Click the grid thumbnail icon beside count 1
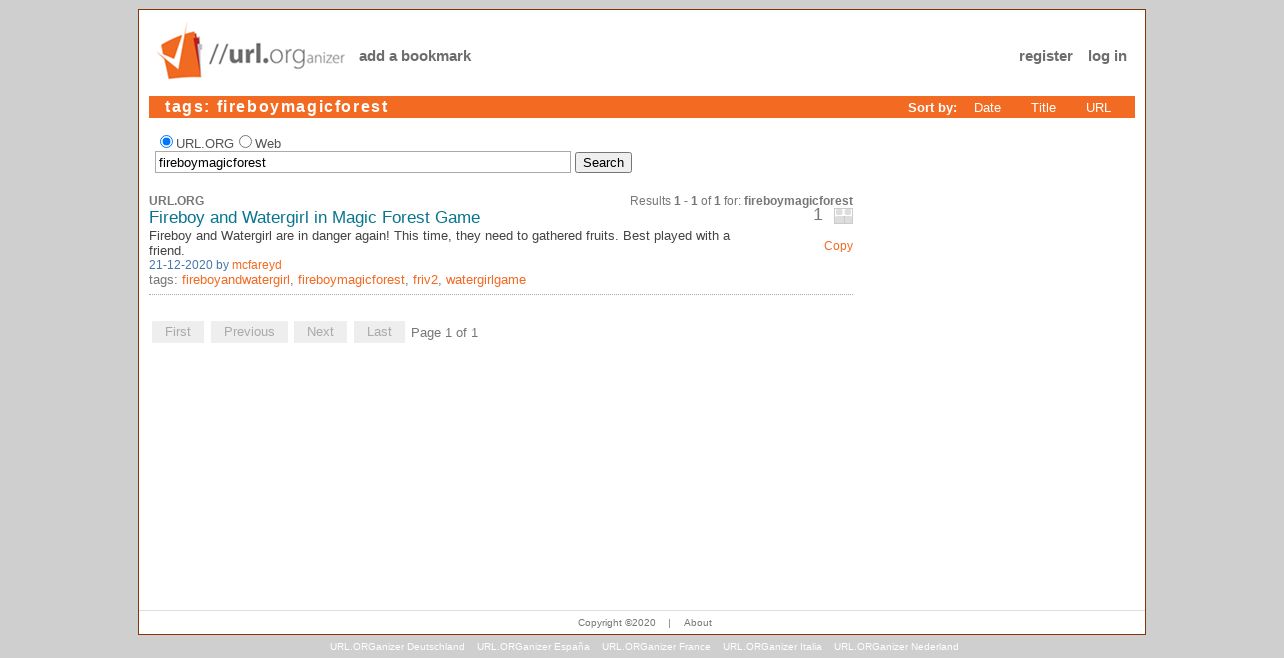The width and height of the screenshot is (1284, 658). pos(843,216)
